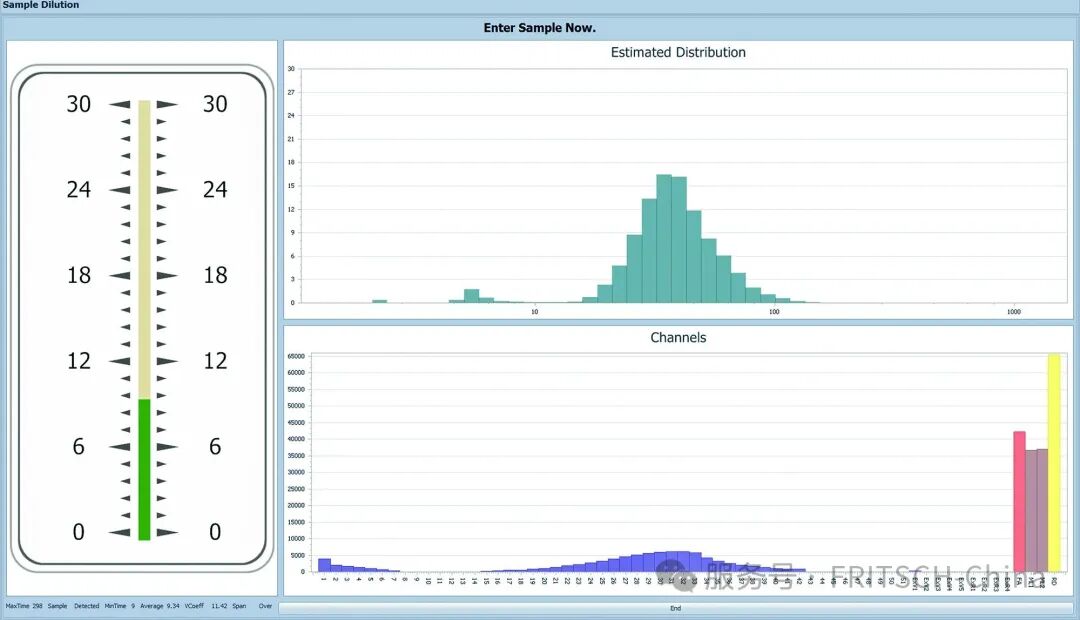Screen dimensions: 1080x620
Task: Click the "Estimated Distribution" chart title
Action: click(x=678, y=52)
